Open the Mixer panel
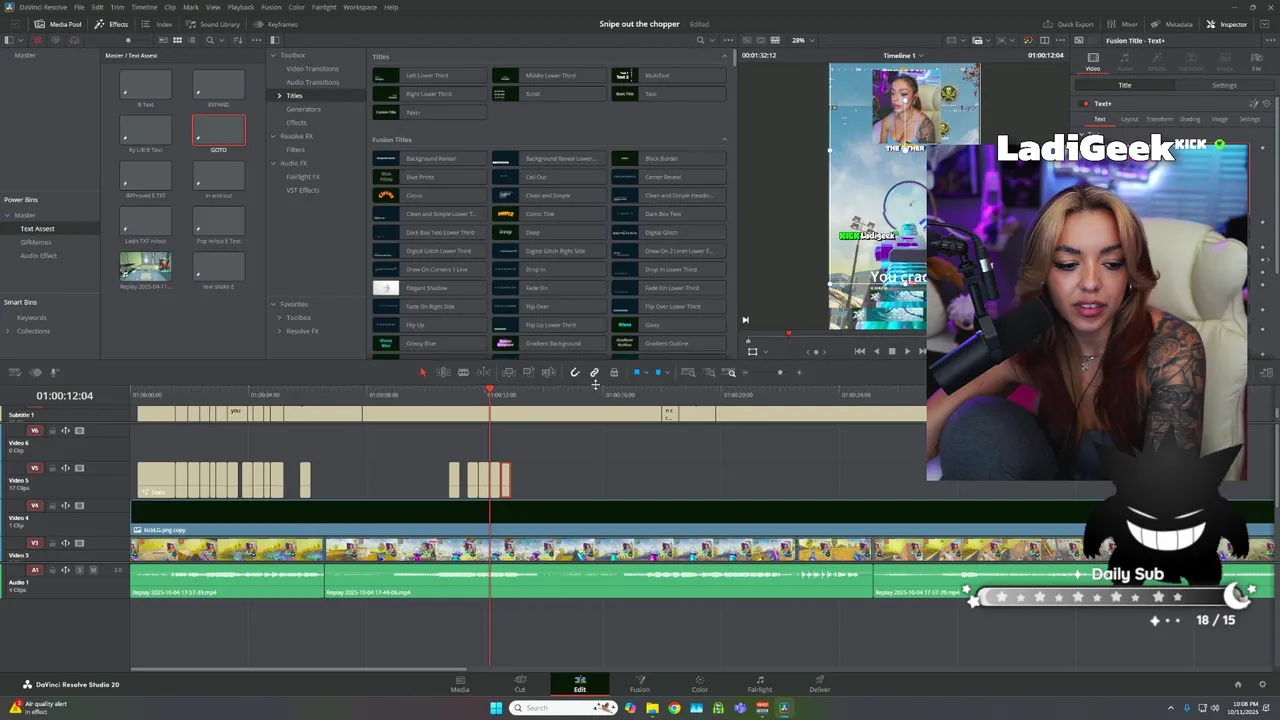The image size is (1280, 720). (x=1122, y=24)
